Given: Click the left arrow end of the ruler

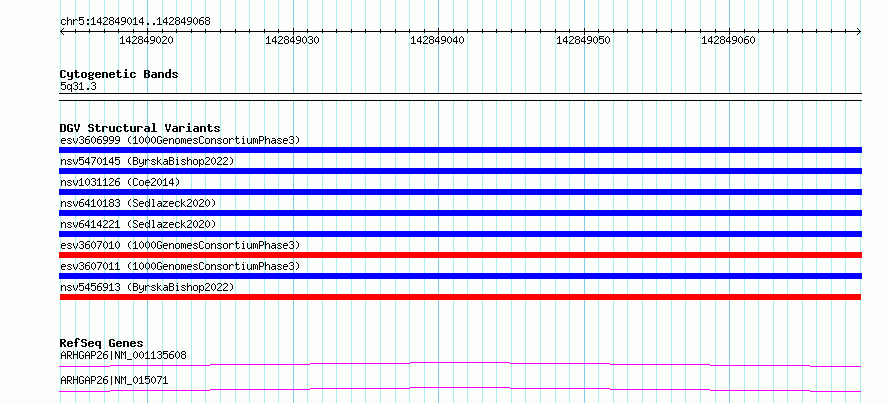Looking at the screenshot, I should (62, 32).
